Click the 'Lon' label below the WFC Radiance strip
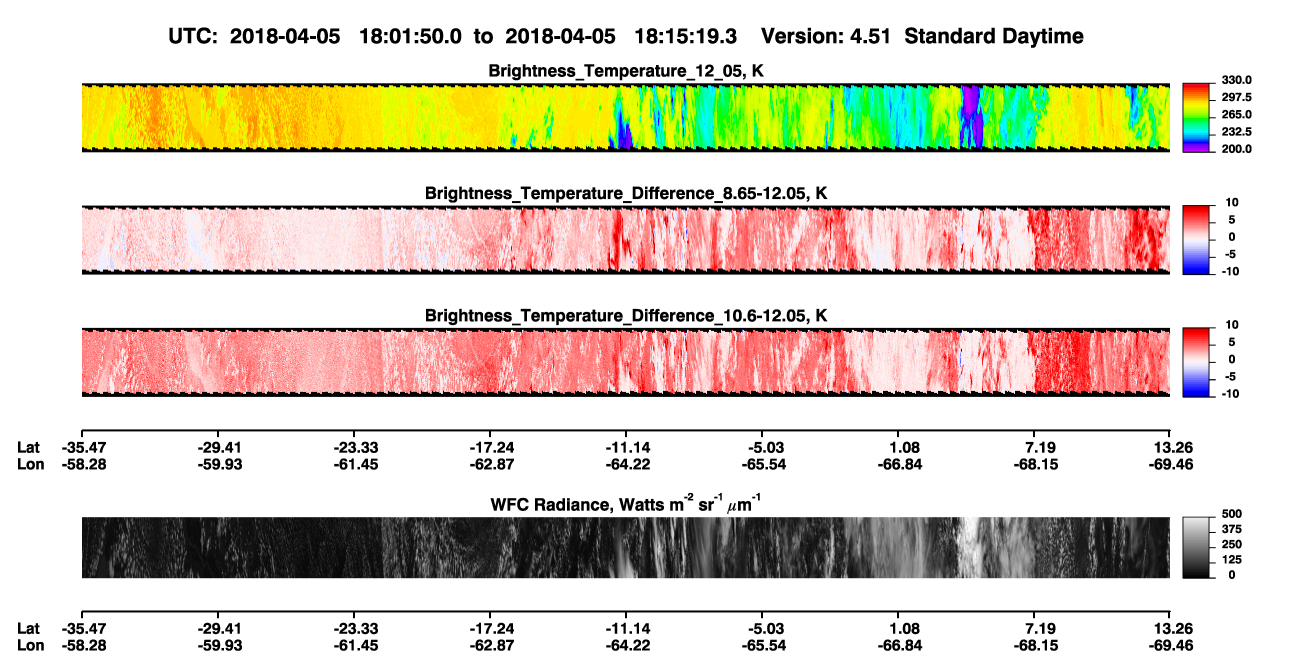Viewport: 1300px width, 667px height. point(29,645)
